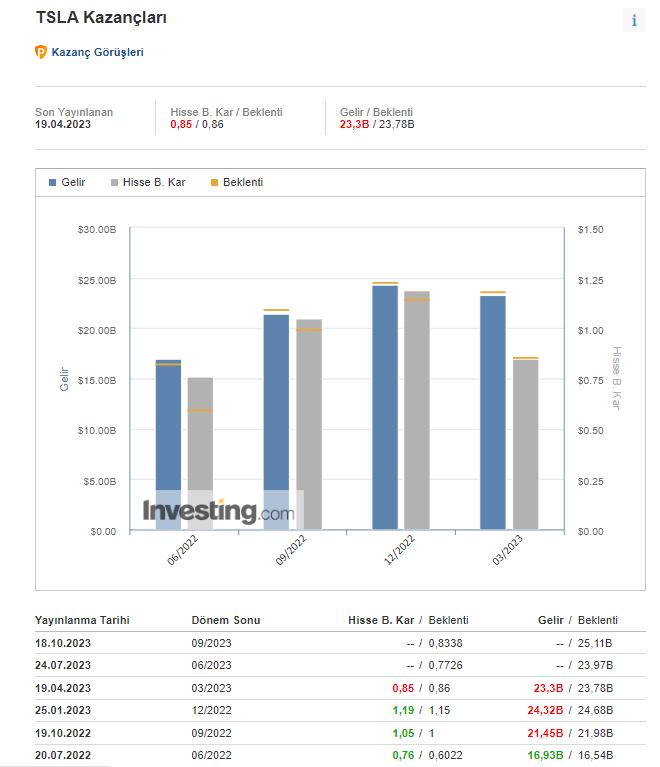Click the orange Beklenti legend swatch
Image resolution: width=660 pixels, height=767 pixels.
coord(214,182)
